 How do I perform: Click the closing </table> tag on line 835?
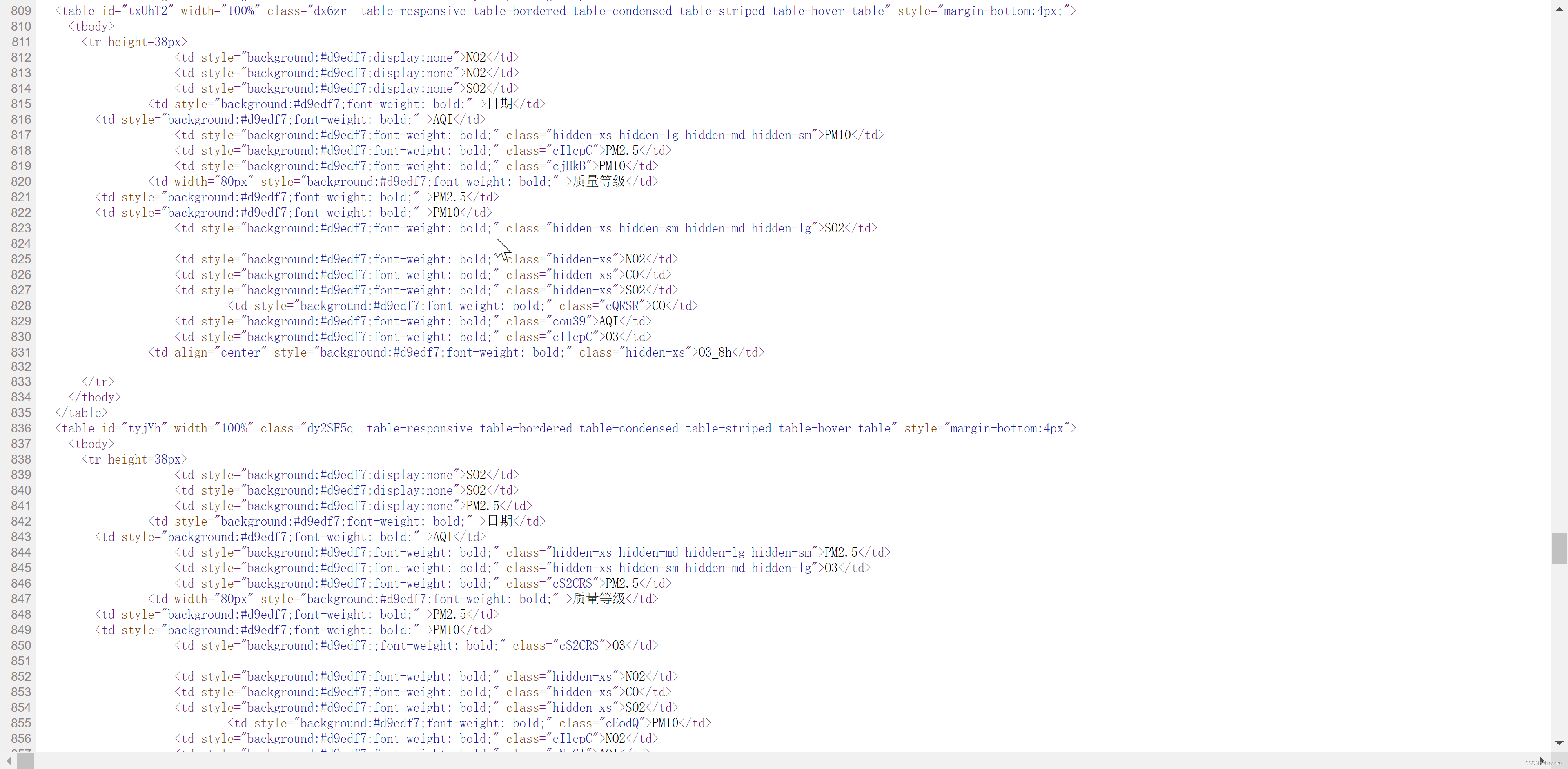[x=82, y=413]
